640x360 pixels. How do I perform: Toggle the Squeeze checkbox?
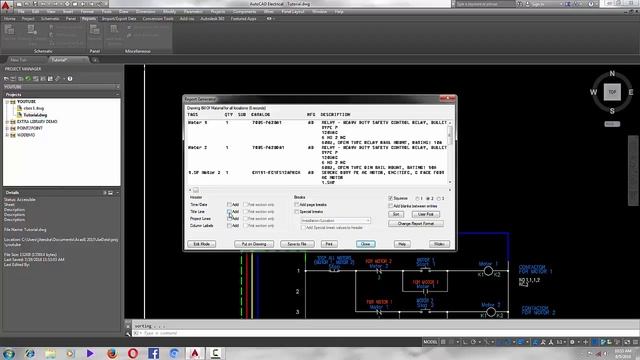pyautogui.click(x=391, y=198)
